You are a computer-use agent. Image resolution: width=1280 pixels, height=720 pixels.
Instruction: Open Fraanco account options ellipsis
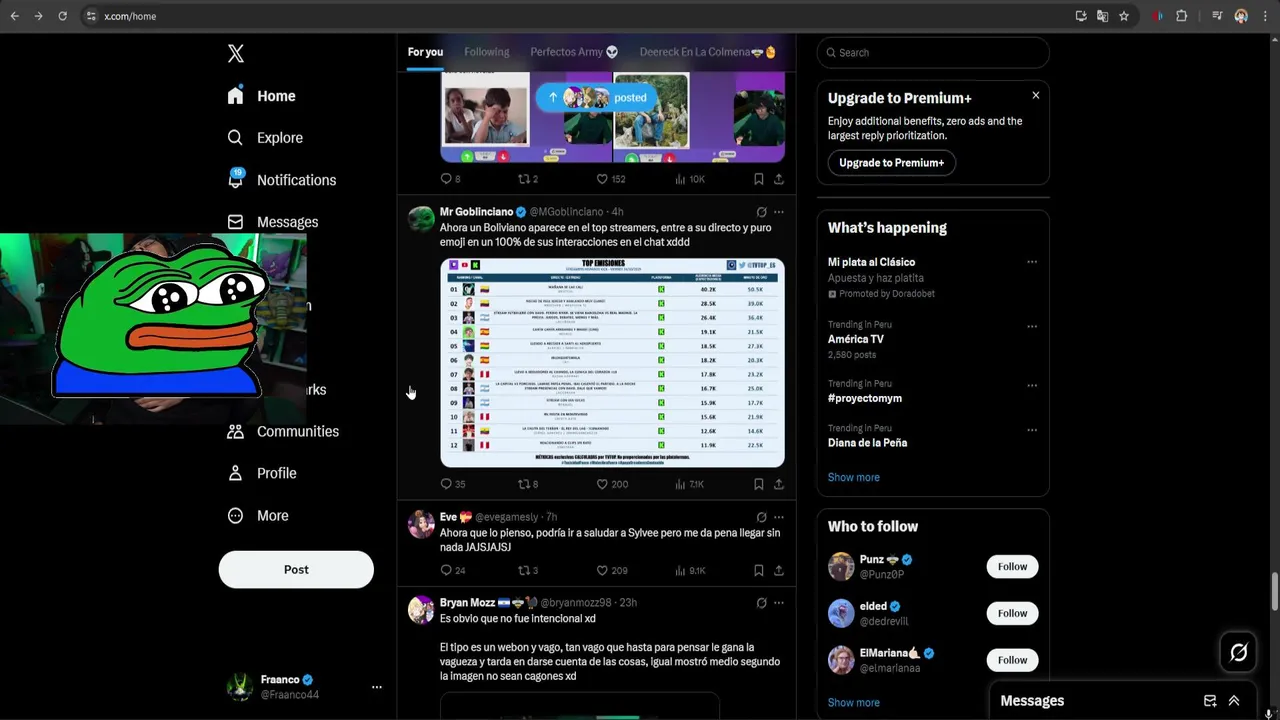[377, 687]
